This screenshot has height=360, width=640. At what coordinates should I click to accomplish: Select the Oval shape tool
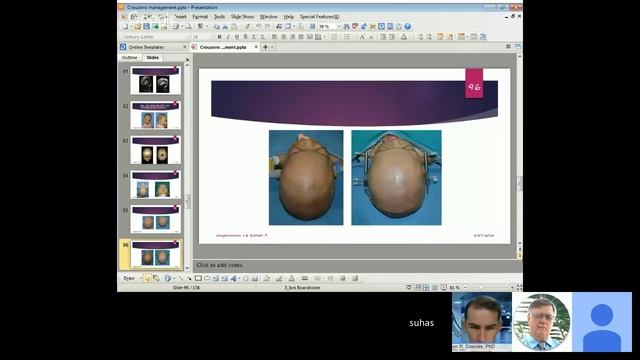pyautogui.click(x=207, y=278)
